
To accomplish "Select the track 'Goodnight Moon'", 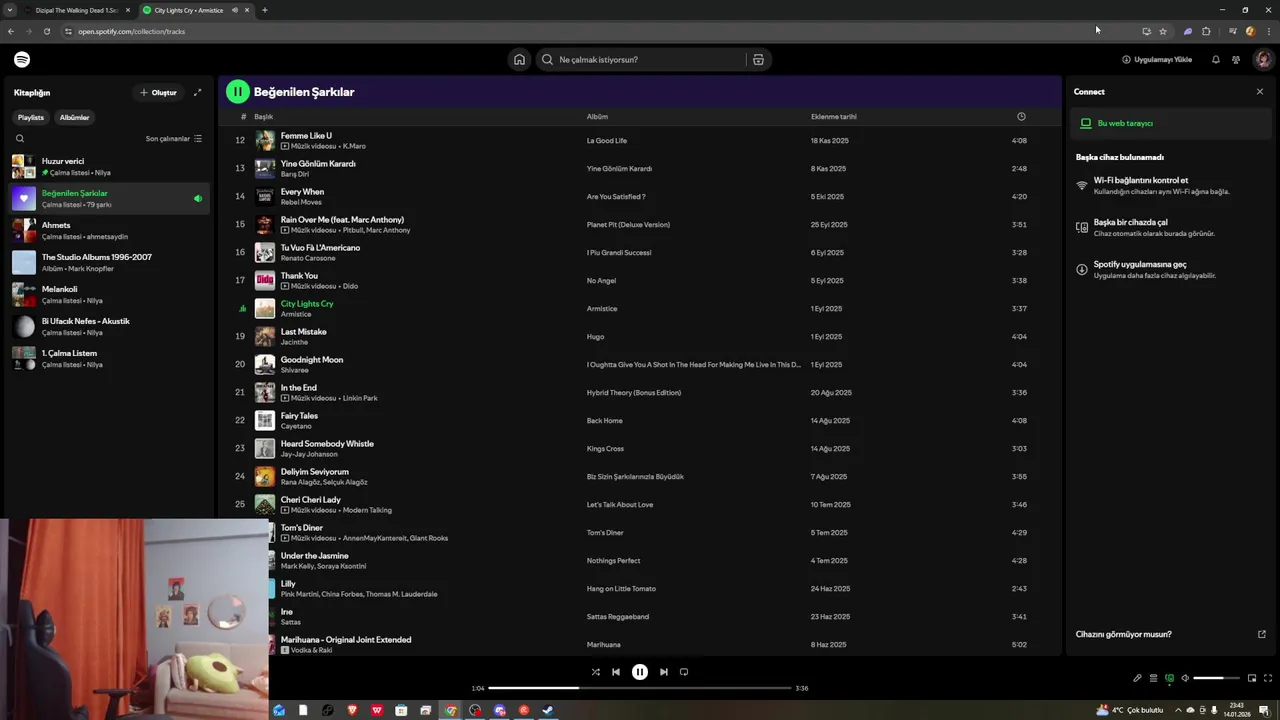I will pyautogui.click(x=312, y=360).
